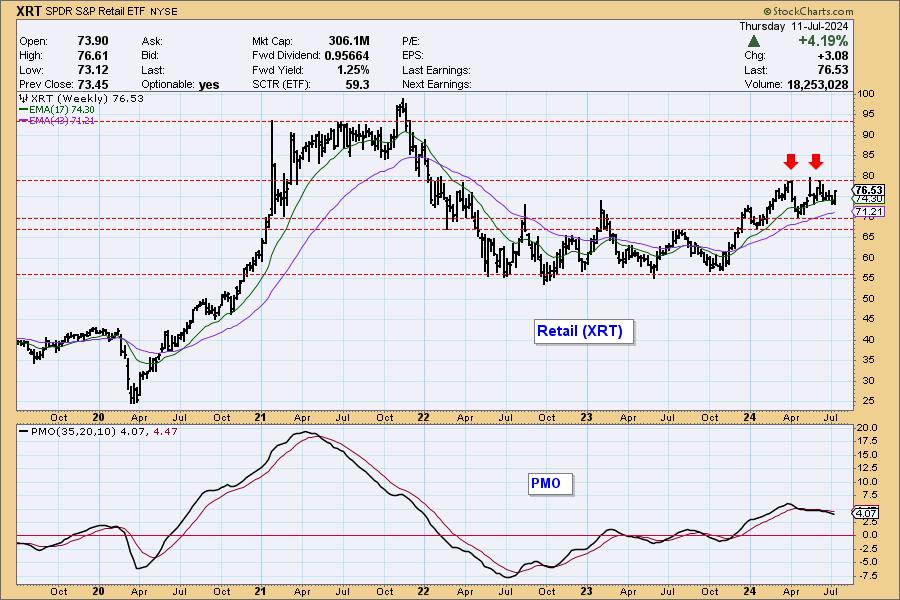
Task: Click the Thursday 11-Jul-2024 date
Action: (x=793, y=26)
